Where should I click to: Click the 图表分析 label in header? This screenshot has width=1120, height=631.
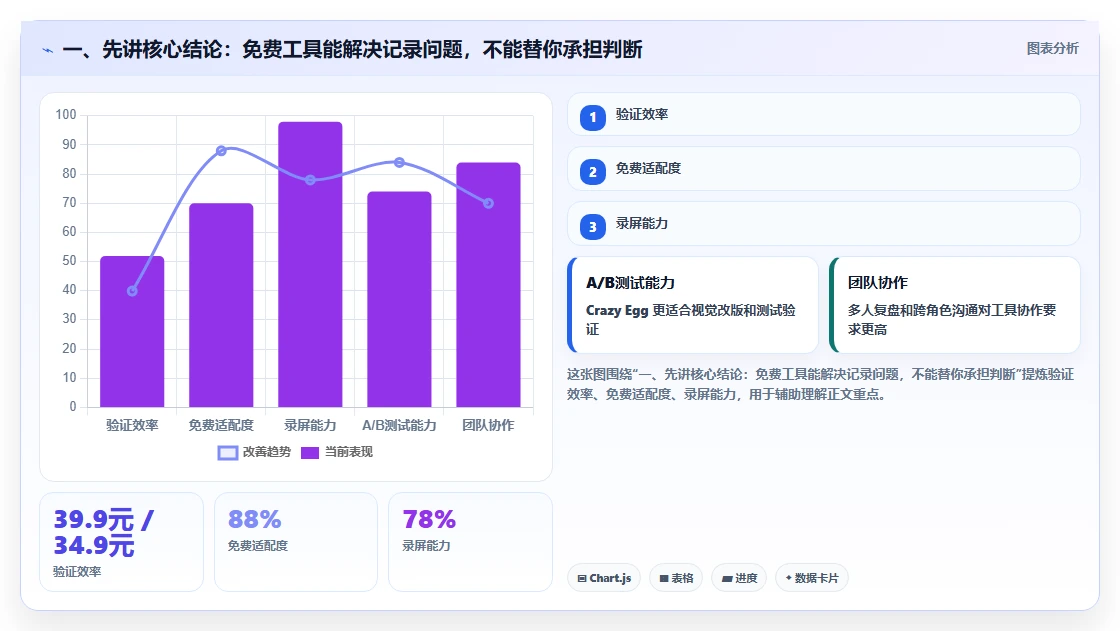tap(1052, 49)
